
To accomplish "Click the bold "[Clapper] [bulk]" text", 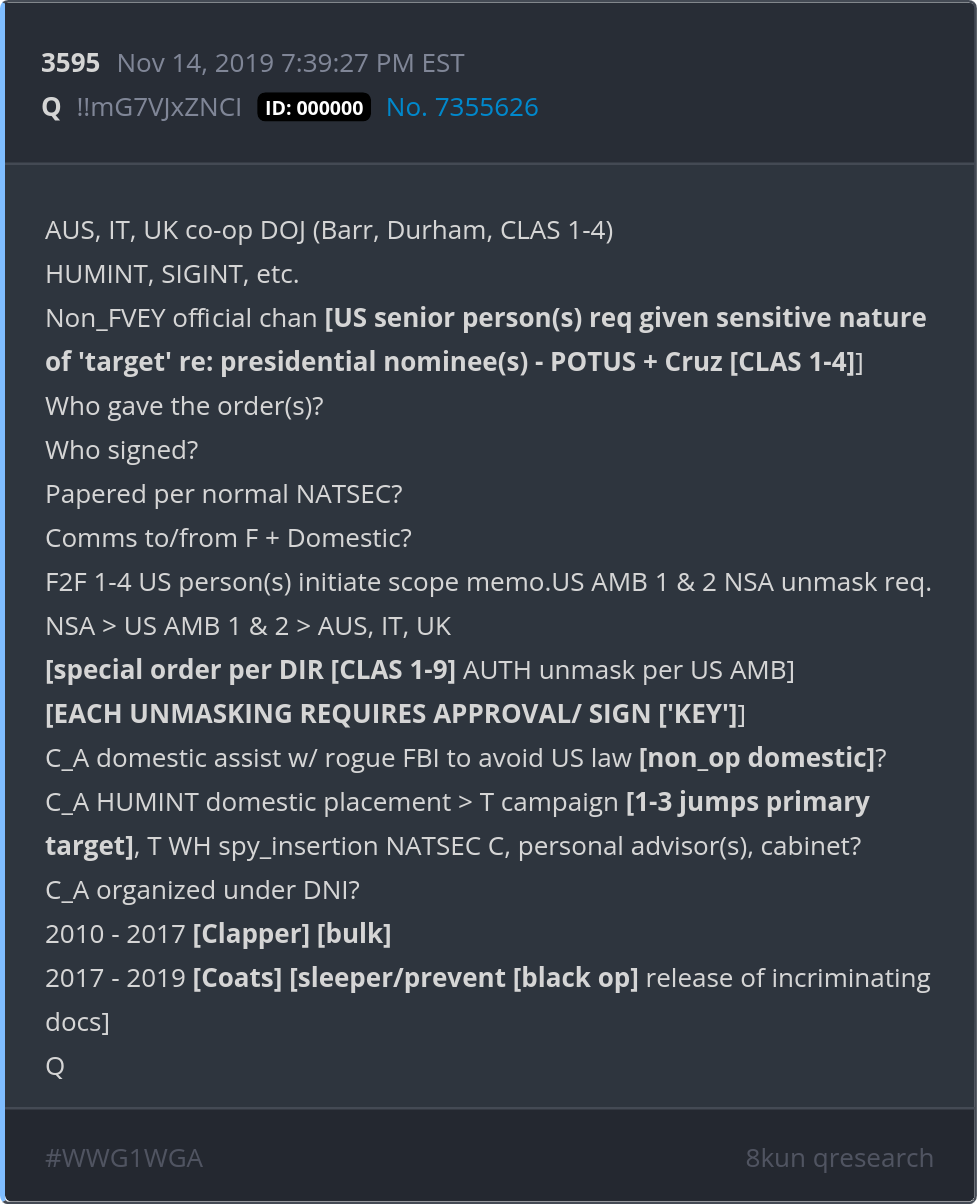I will 291,934.
